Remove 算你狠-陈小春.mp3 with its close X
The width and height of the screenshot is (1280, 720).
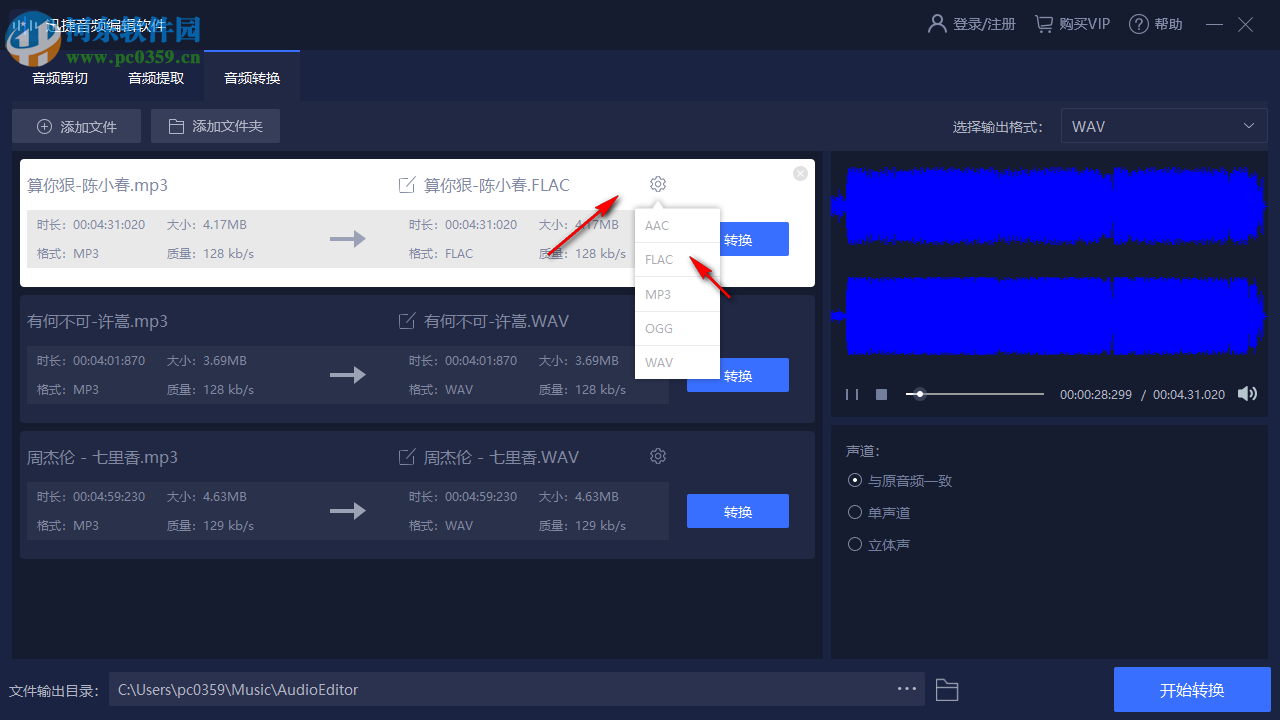(x=799, y=173)
